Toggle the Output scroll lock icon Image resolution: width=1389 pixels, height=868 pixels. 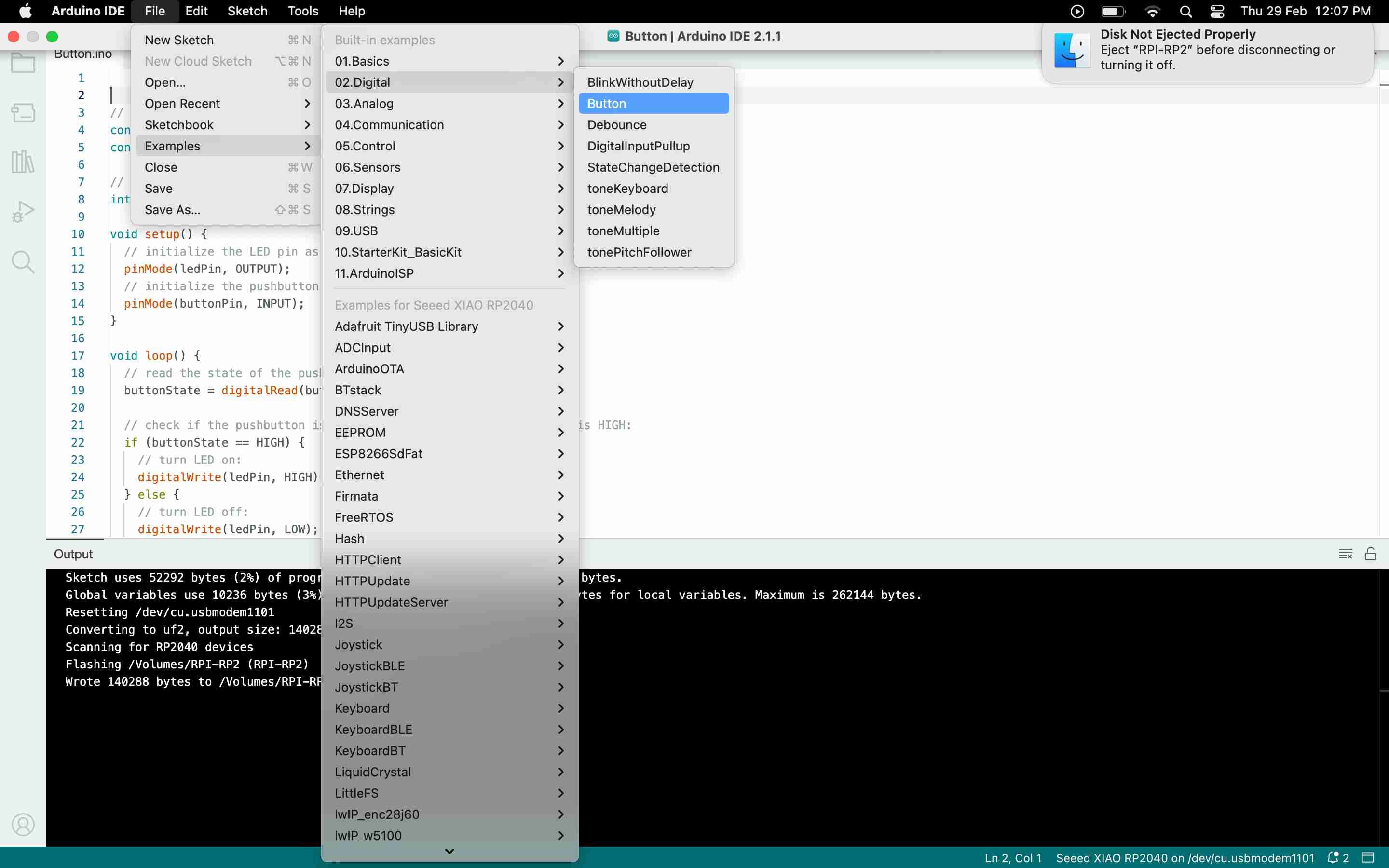[x=1371, y=554]
